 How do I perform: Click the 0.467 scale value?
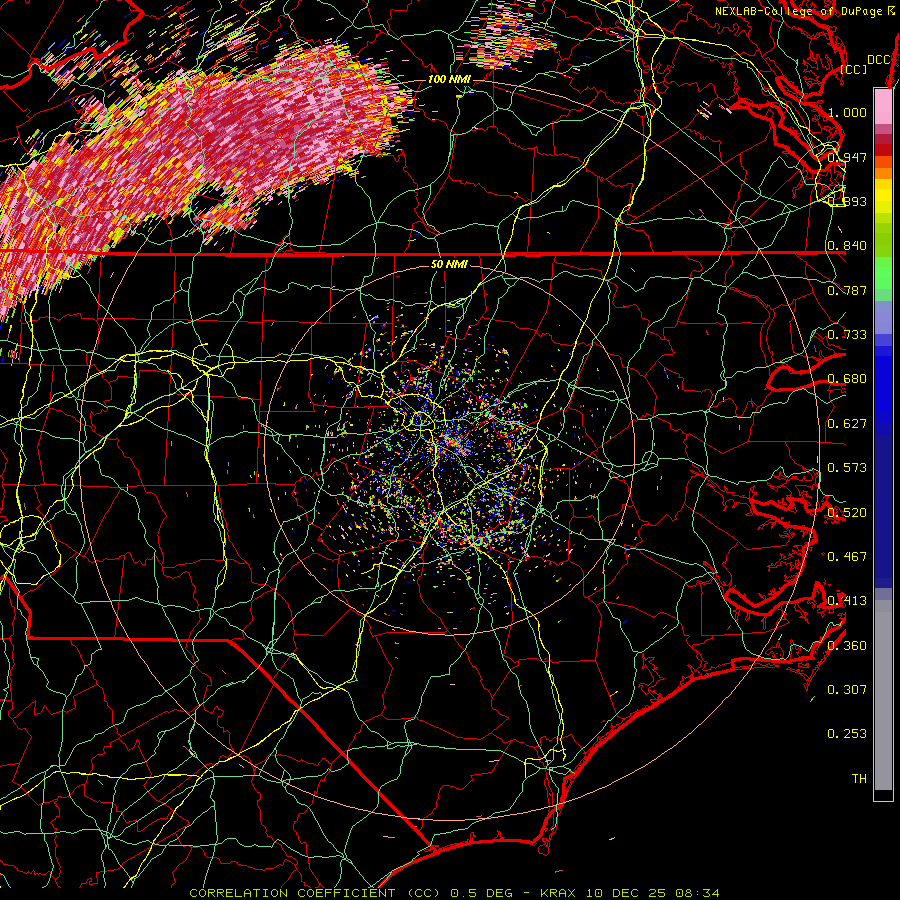pyautogui.click(x=847, y=557)
